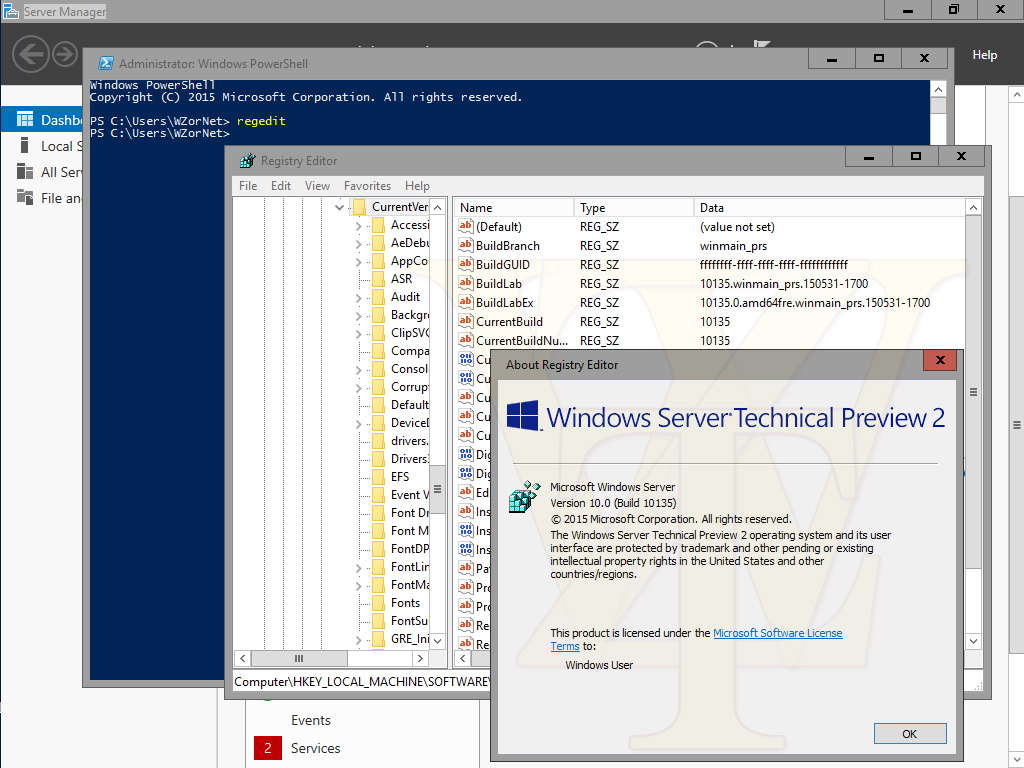Expand the EFS registry key
This screenshot has width=1024, height=768.
pyautogui.click(x=357, y=476)
